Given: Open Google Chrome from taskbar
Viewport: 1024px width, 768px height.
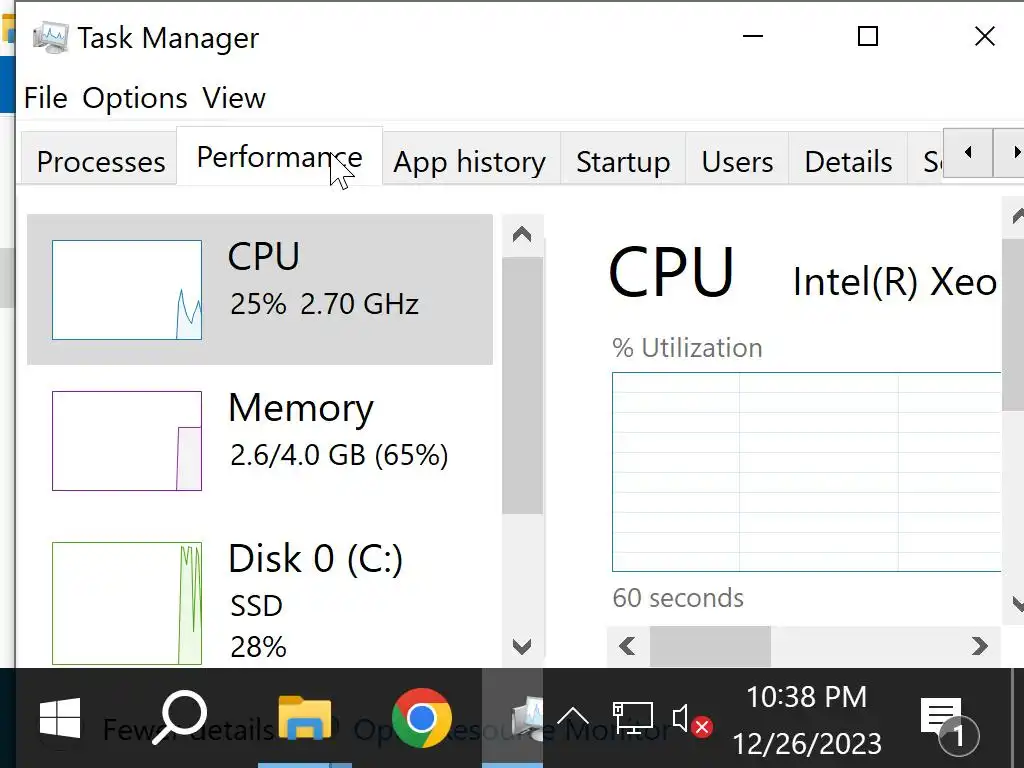Looking at the screenshot, I should (421, 718).
